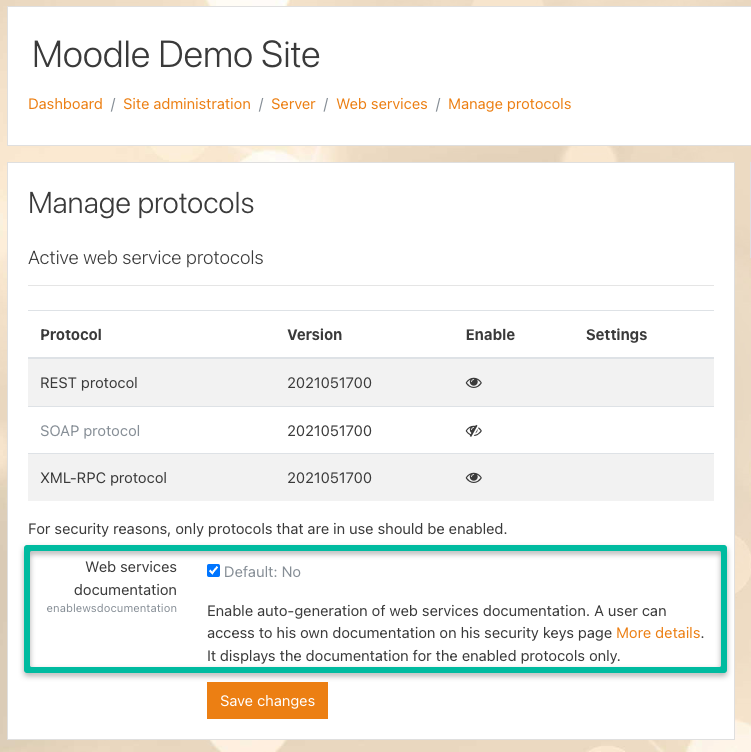
Task: Enable the SOAP protocol crossed-eye icon
Action: [x=474, y=431]
